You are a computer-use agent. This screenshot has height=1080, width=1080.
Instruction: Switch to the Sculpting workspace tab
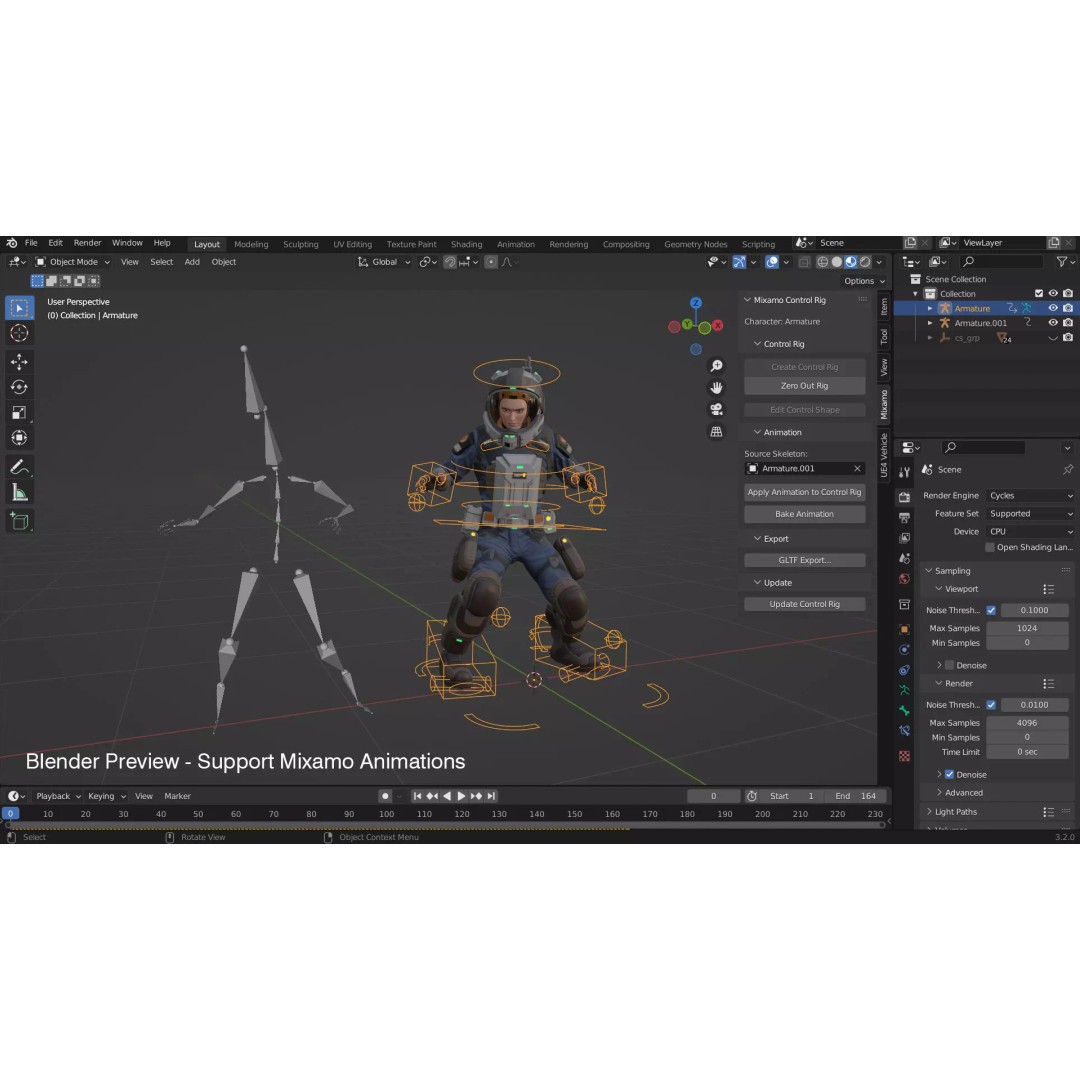tap(300, 245)
